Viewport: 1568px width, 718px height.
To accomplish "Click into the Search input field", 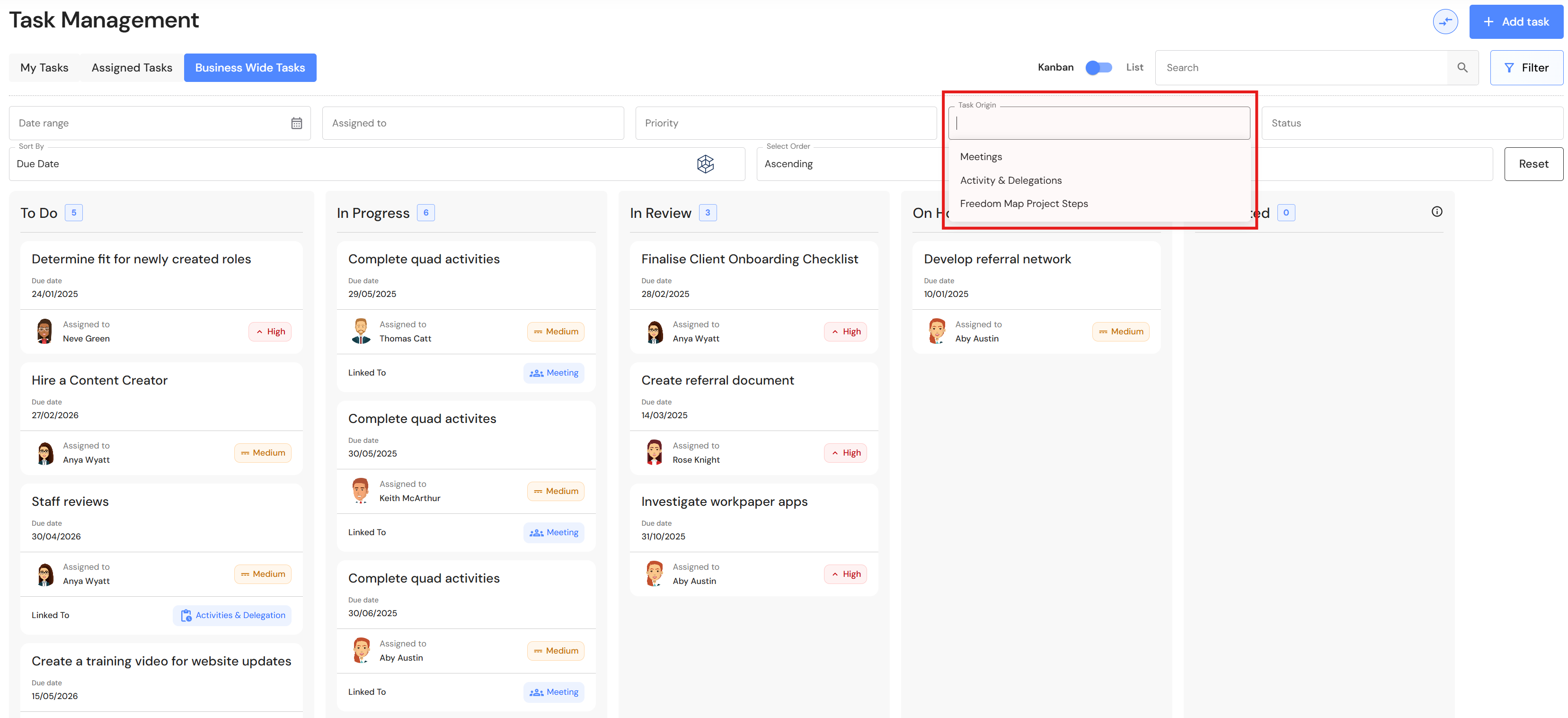I will point(1302,68).
